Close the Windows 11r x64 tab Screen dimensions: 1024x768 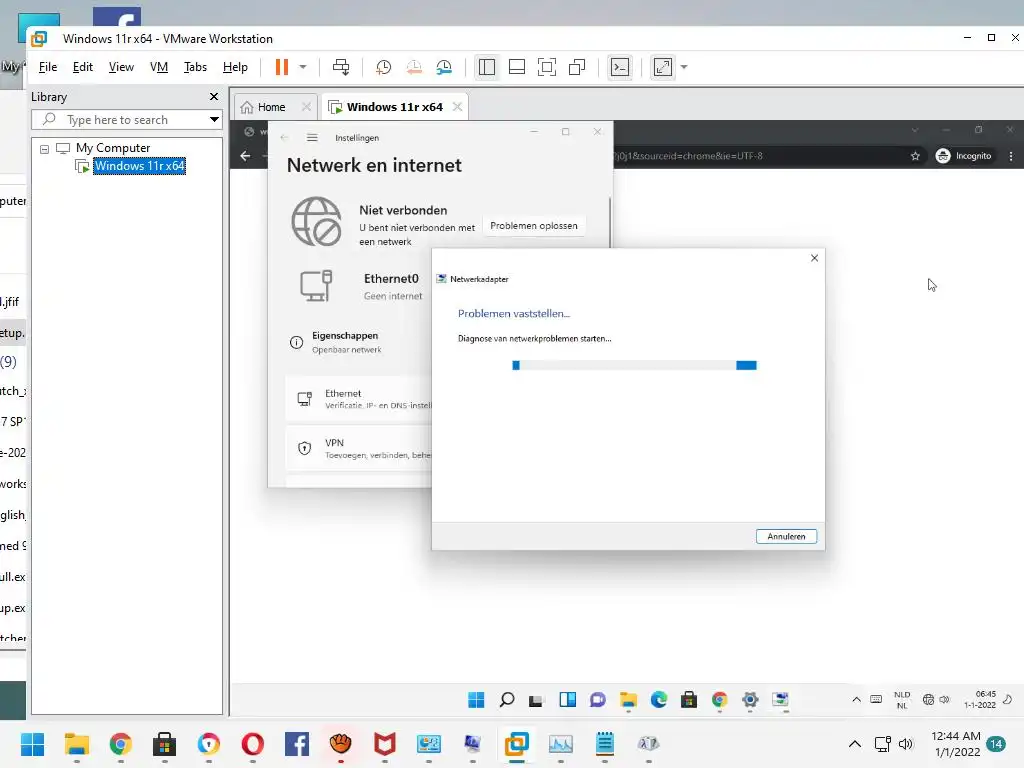point(457,106)
